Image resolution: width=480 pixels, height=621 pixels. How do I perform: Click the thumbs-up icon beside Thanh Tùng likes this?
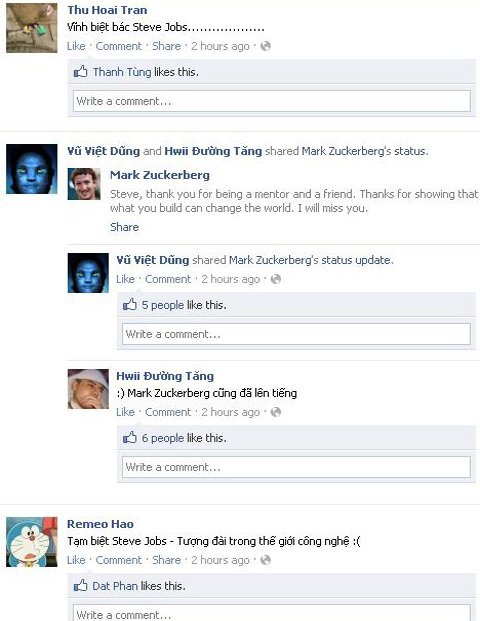click(x=80, y=72)
